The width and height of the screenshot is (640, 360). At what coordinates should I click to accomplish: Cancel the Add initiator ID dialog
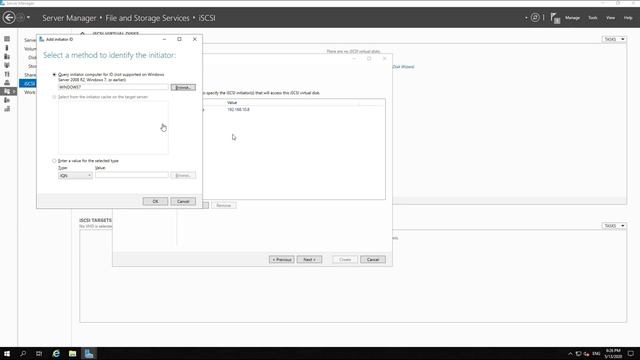click(183, 201)
